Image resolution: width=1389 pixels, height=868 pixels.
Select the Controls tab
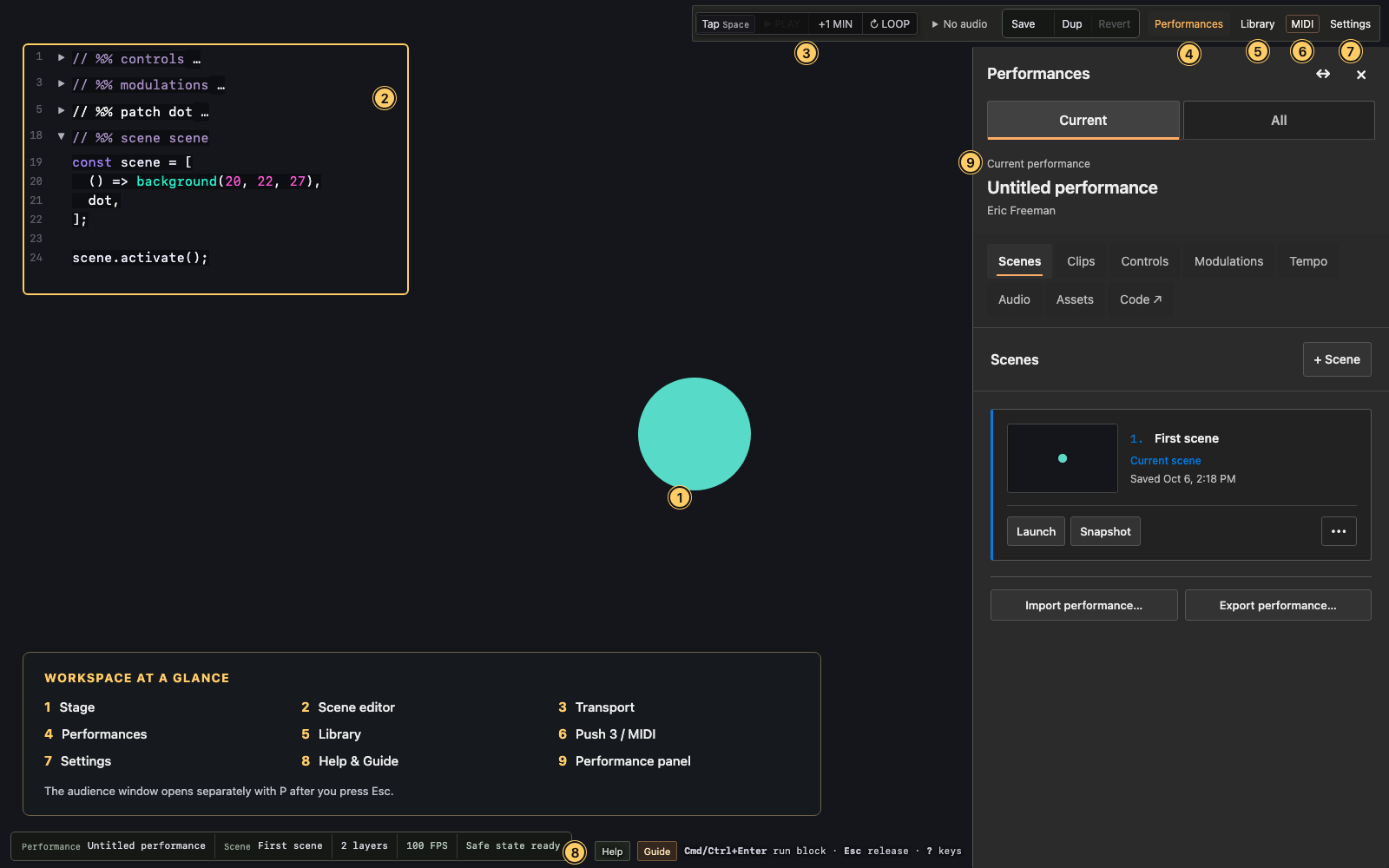coord(1144,261)
